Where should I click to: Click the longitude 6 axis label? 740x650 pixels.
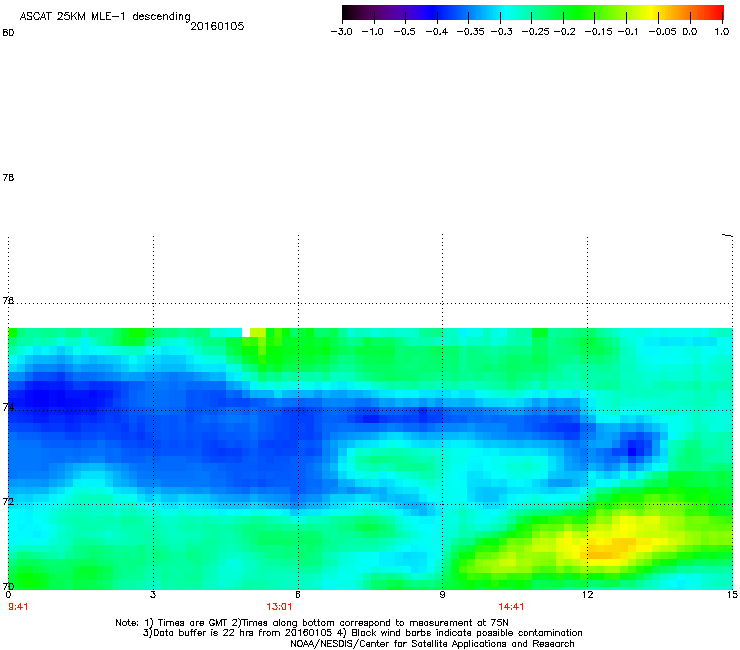click(297, 595)
